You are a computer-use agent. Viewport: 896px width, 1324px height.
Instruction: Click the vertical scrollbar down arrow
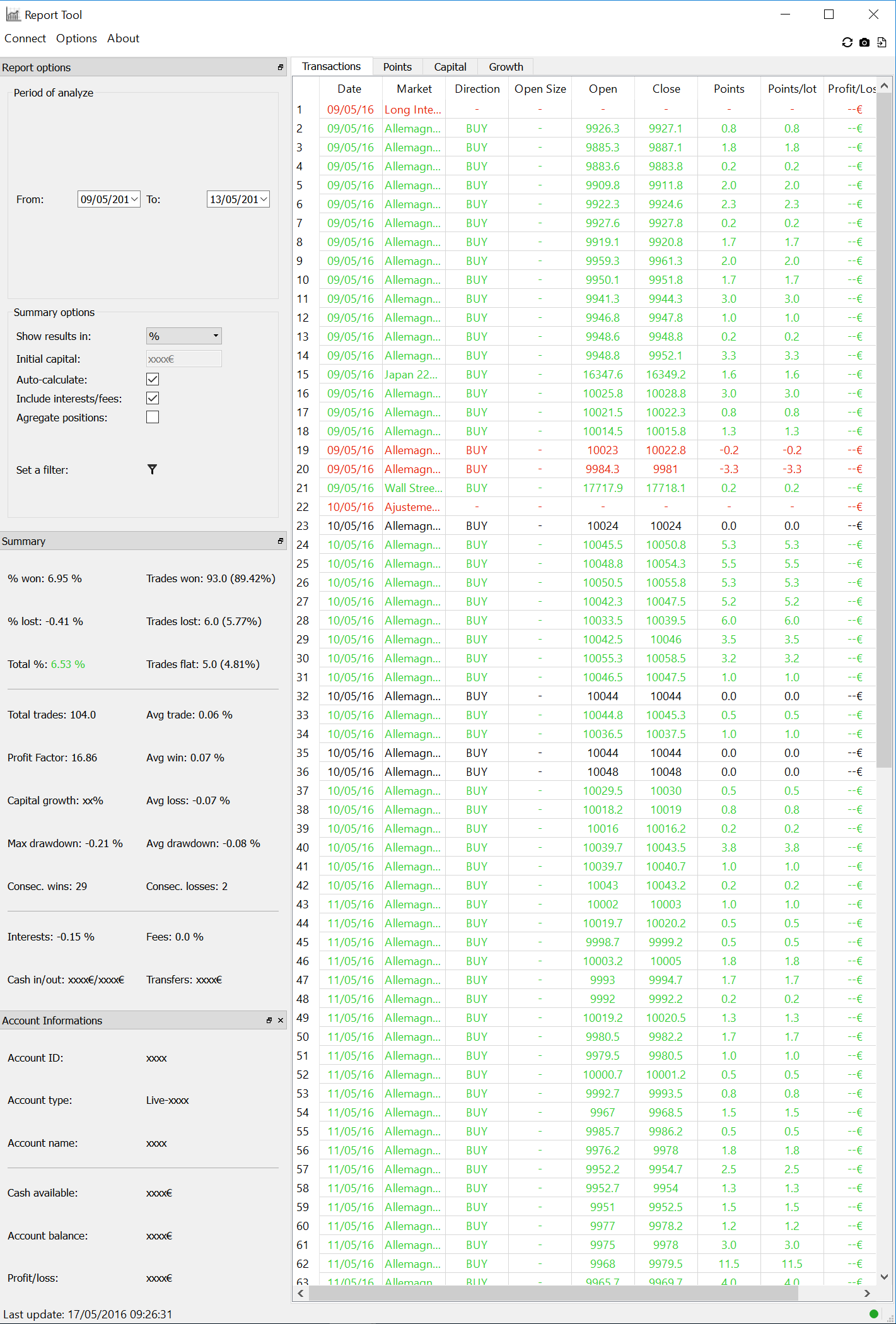coord(884,1277)
